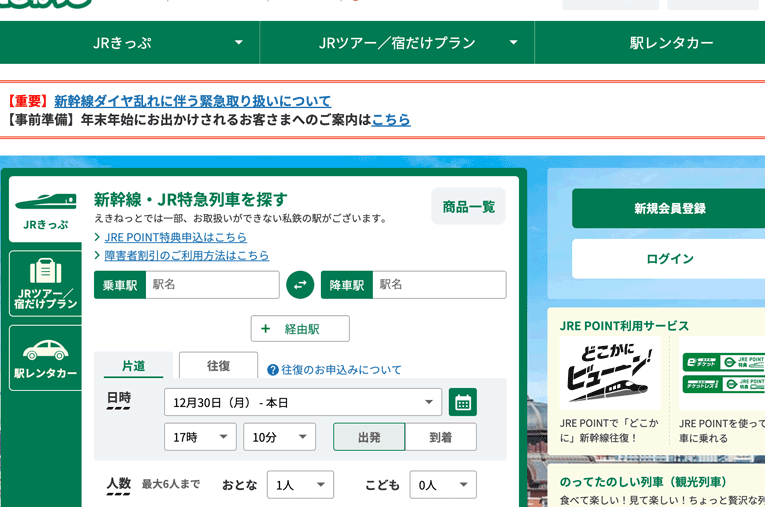Open the calendar date picker icon
Image resolution: width=765 pixels, height=507 pixels.
coord(462,402)
